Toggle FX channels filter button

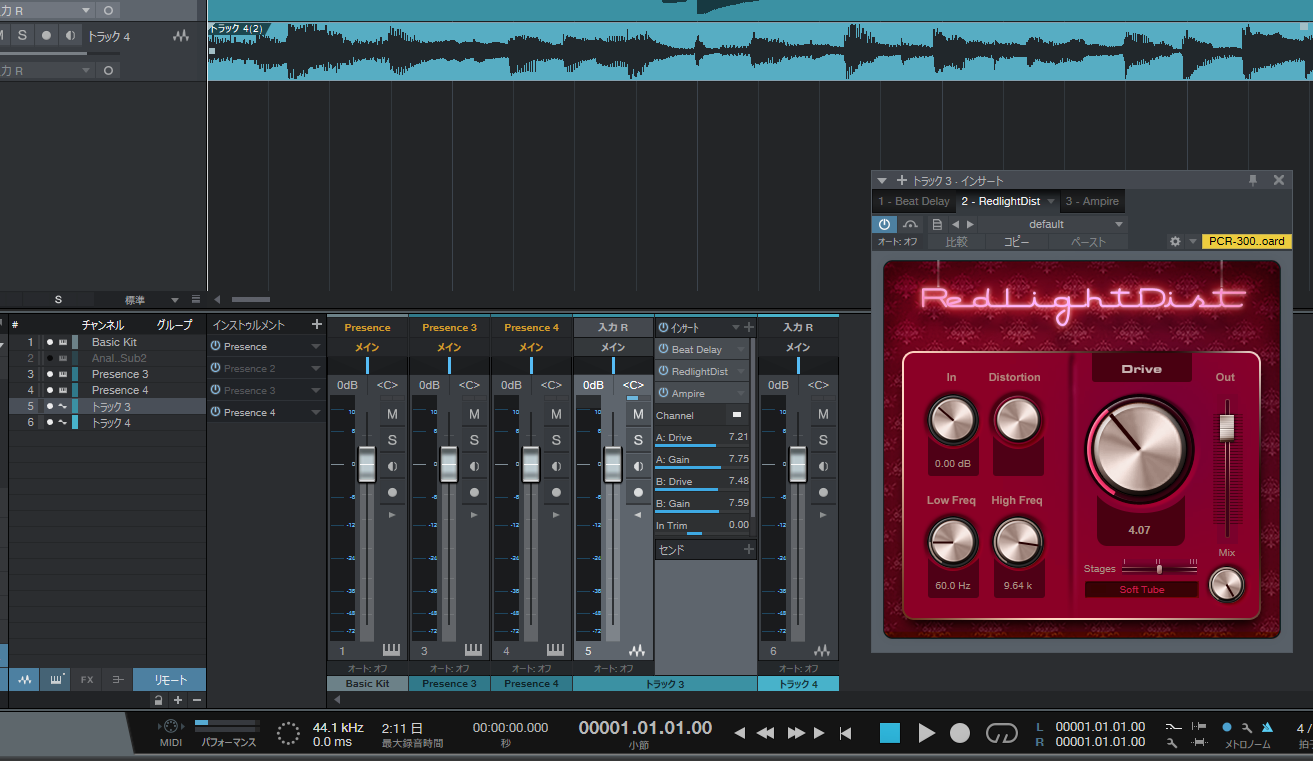point(87,680)
